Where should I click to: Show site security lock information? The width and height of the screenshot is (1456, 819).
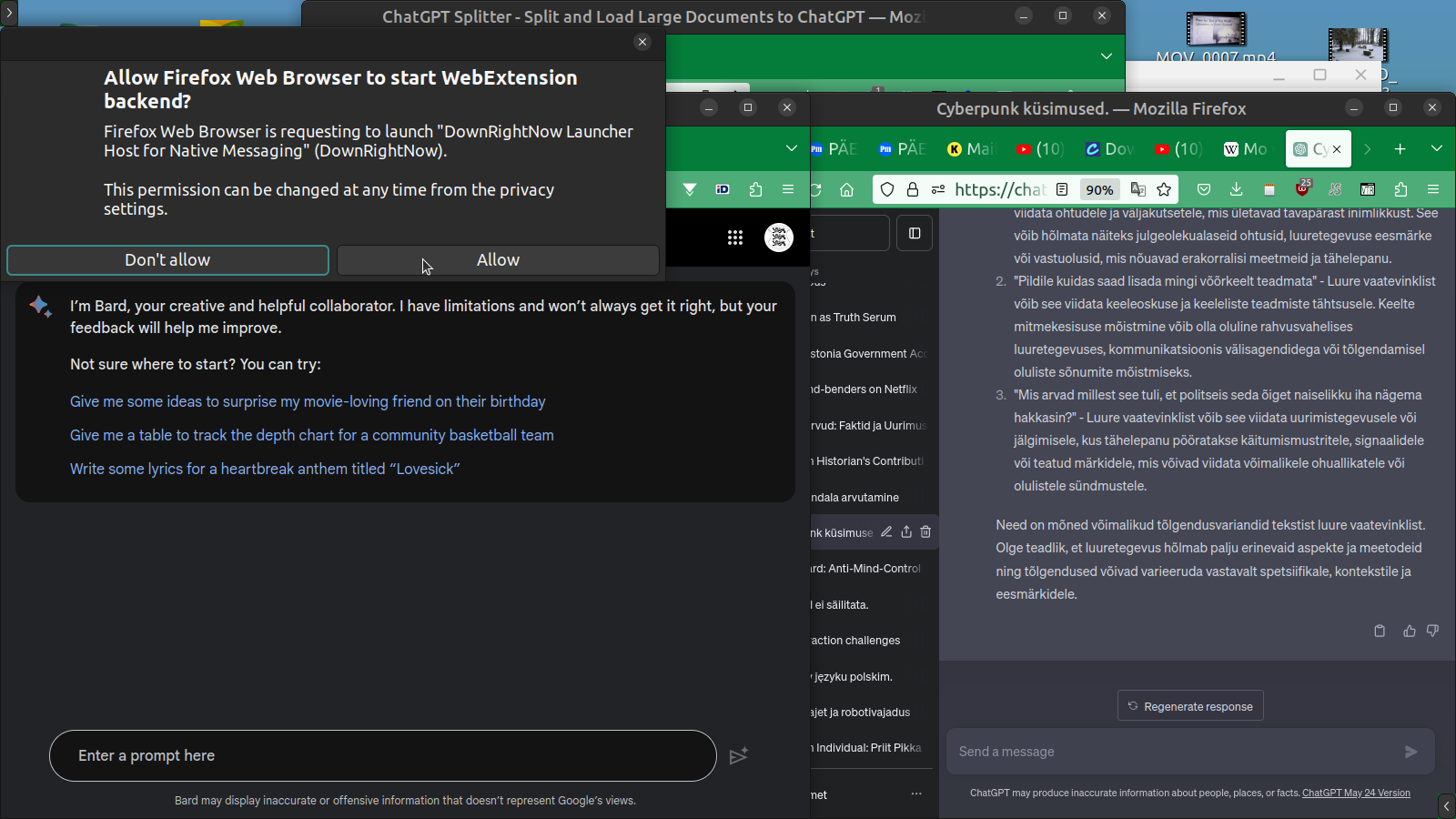tap(913, 189)
